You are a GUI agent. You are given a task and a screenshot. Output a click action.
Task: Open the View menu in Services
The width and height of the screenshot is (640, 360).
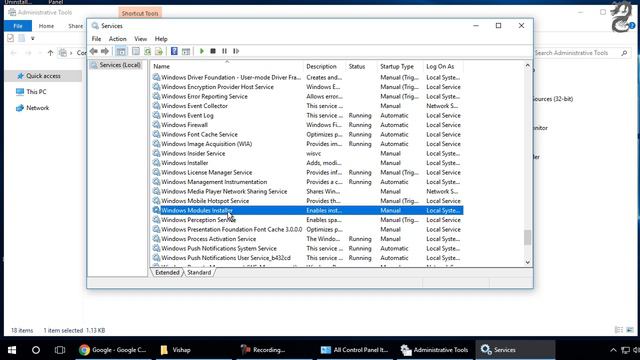click(x=140, y=39)
